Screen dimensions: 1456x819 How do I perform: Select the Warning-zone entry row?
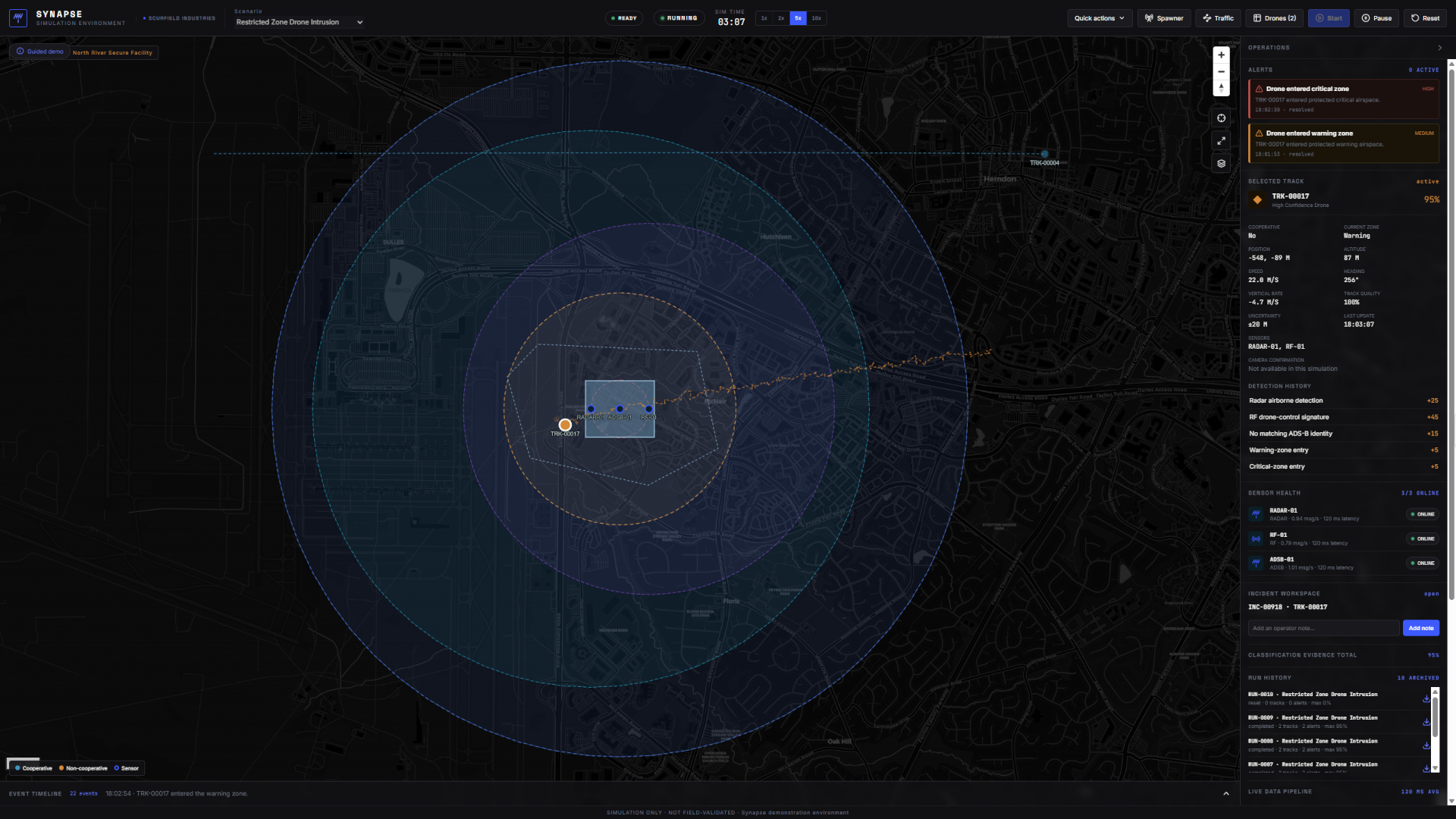point(1344,450)
